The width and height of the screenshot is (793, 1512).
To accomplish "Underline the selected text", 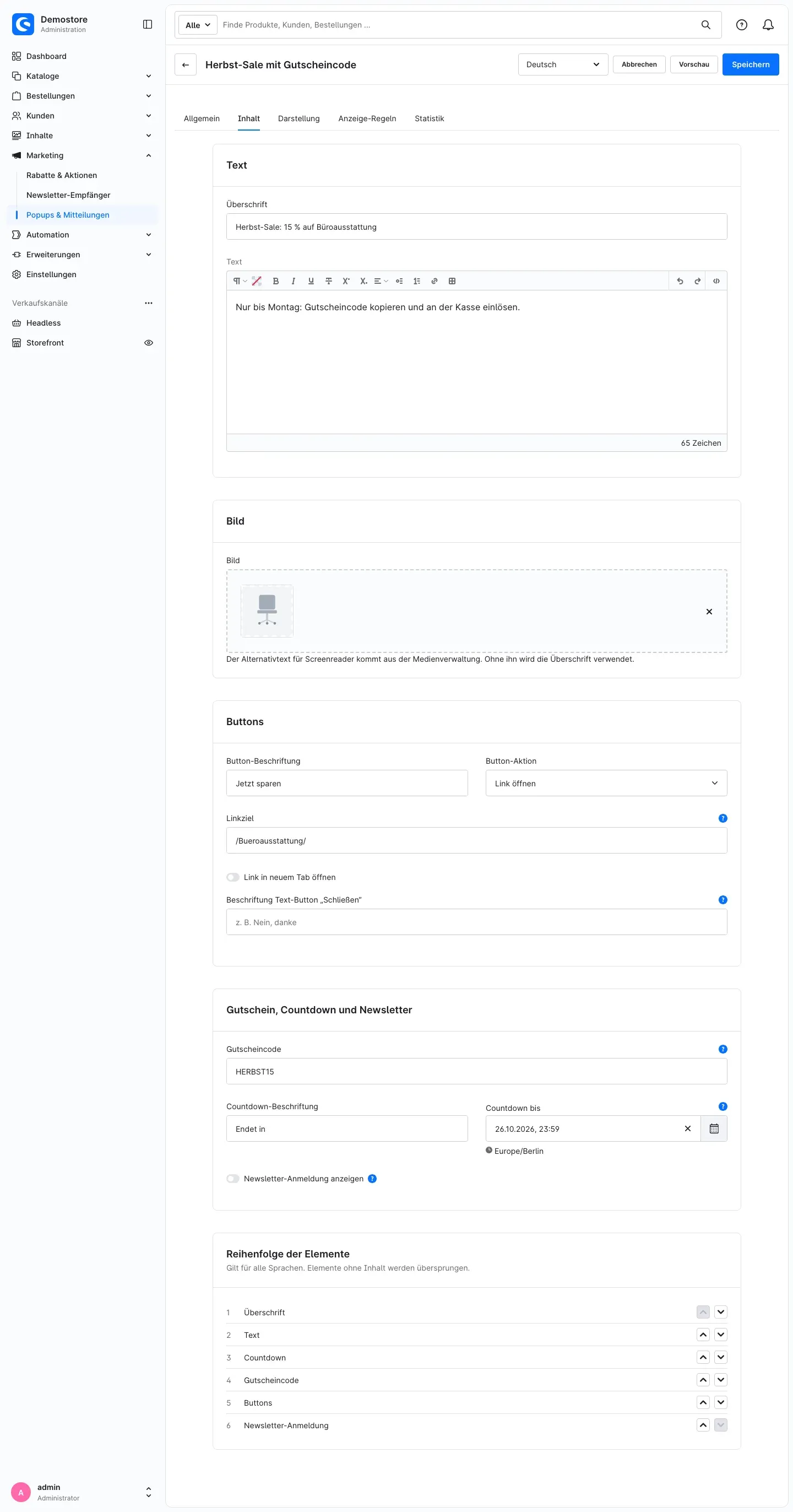I will 311,281.
